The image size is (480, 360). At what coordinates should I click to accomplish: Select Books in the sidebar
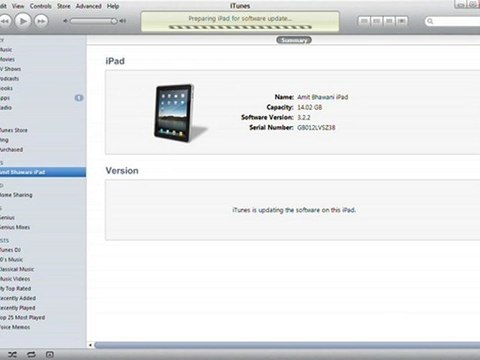pos(6,88)
